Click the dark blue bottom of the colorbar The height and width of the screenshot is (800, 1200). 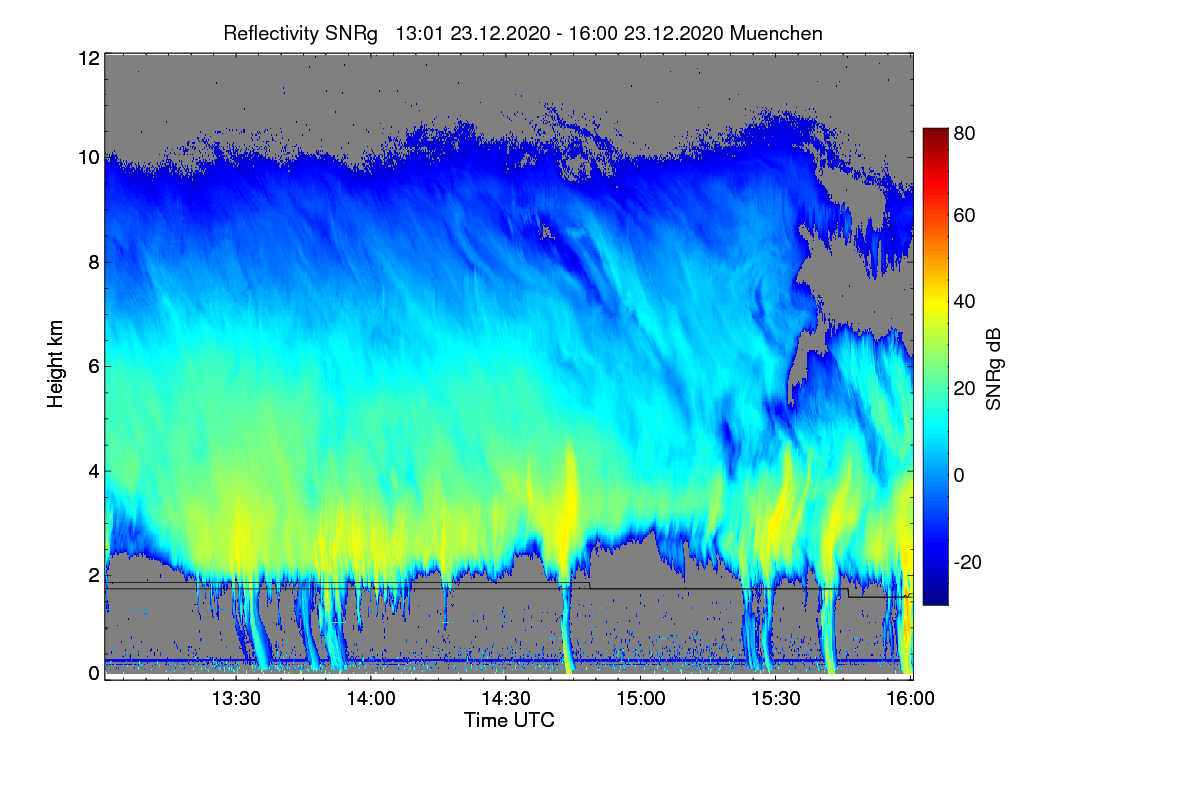point(934,598)
